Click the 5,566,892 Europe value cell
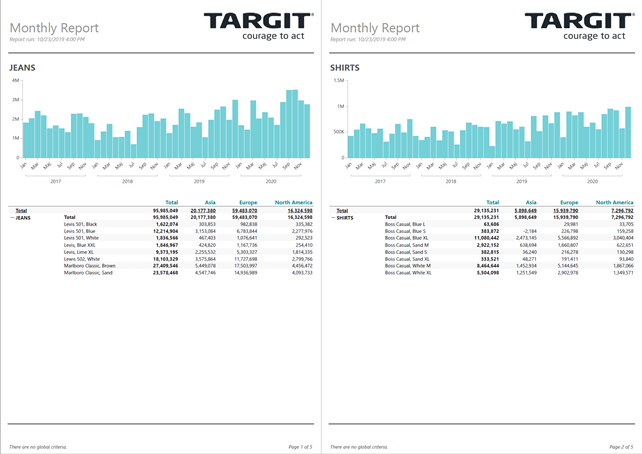The image size is (642, 454). point(568,238)
